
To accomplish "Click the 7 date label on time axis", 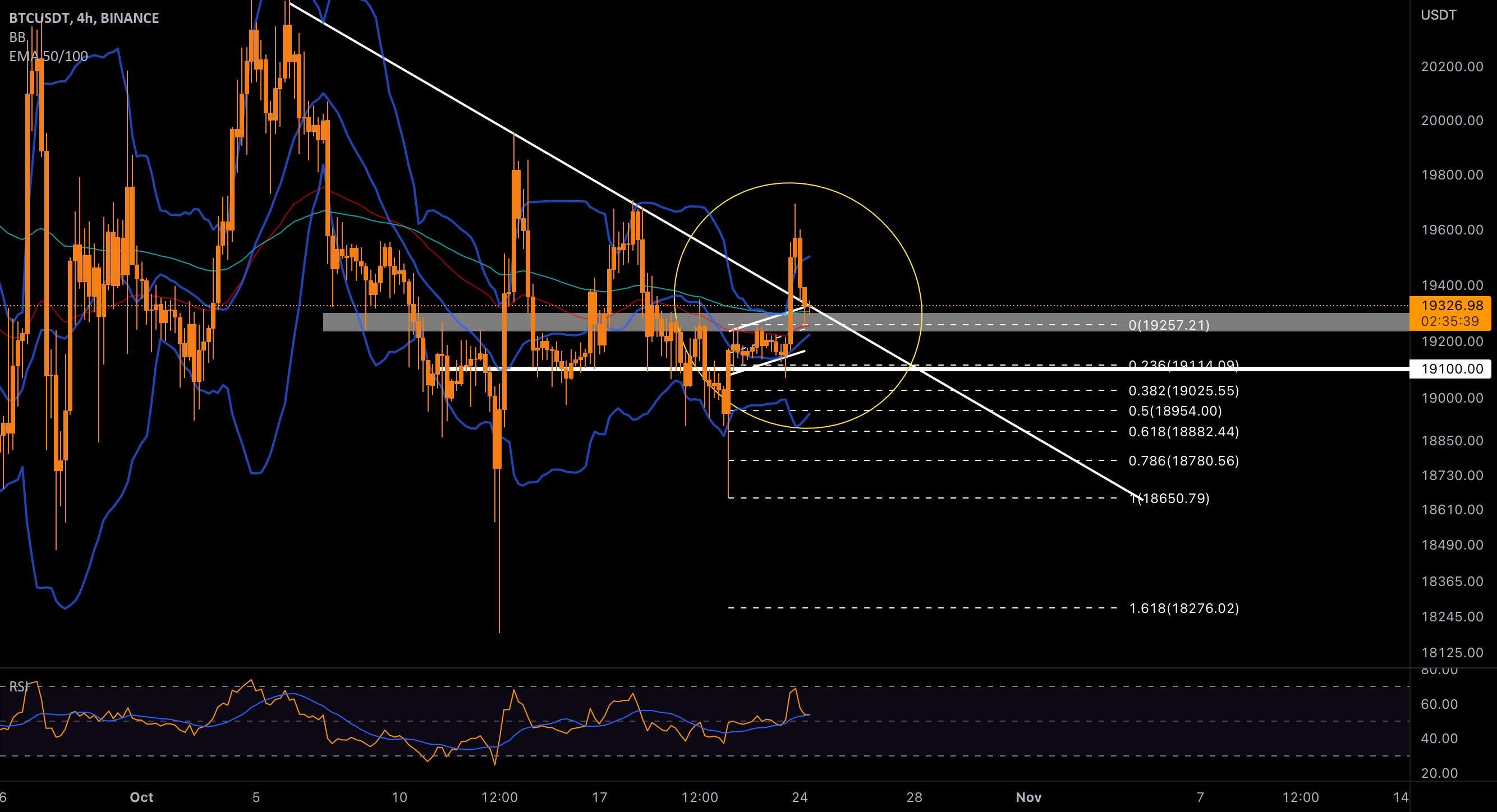I will (1200, 797).
